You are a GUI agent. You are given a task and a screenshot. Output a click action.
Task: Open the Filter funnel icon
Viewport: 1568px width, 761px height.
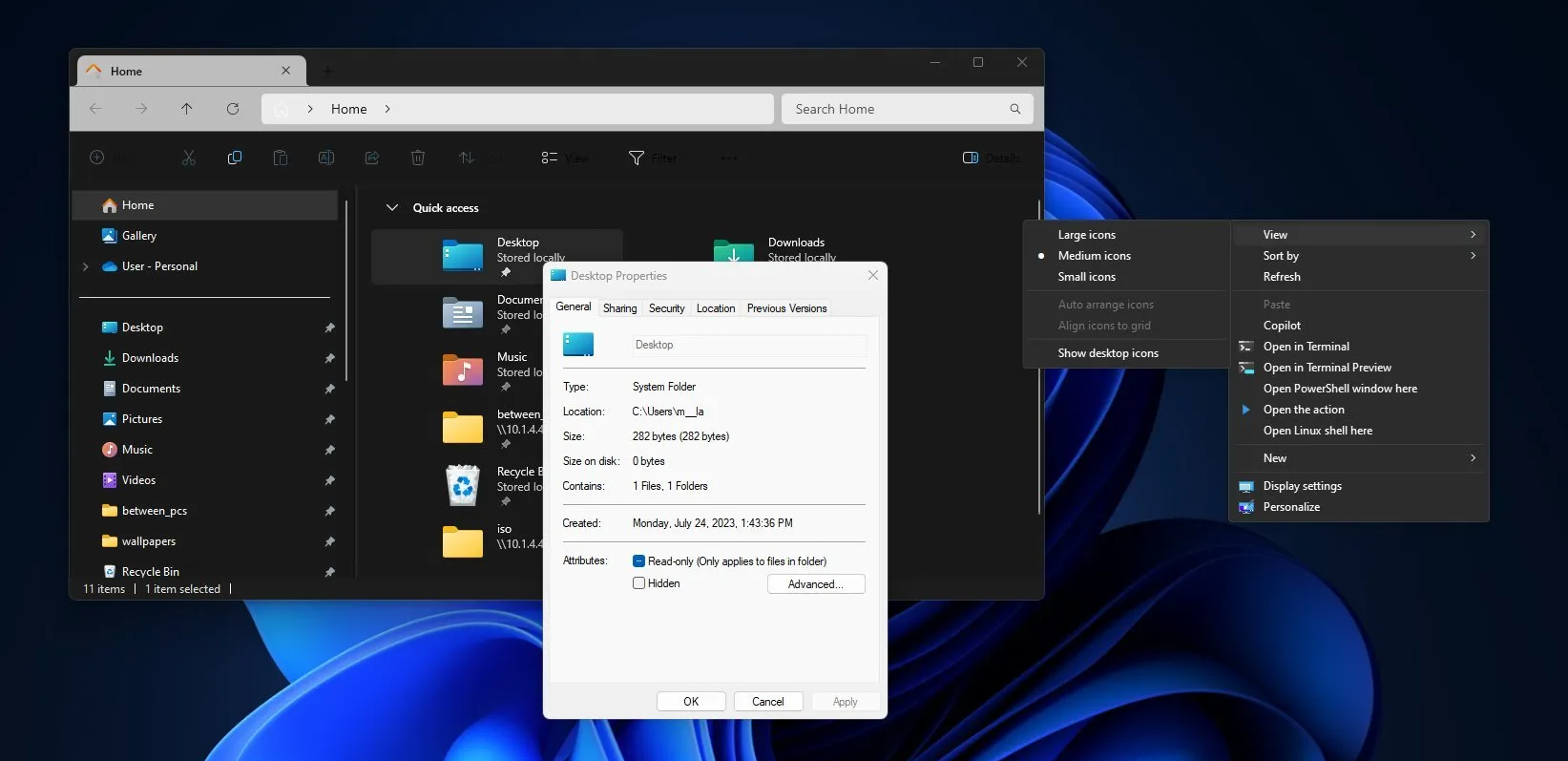tap(637, 158)
